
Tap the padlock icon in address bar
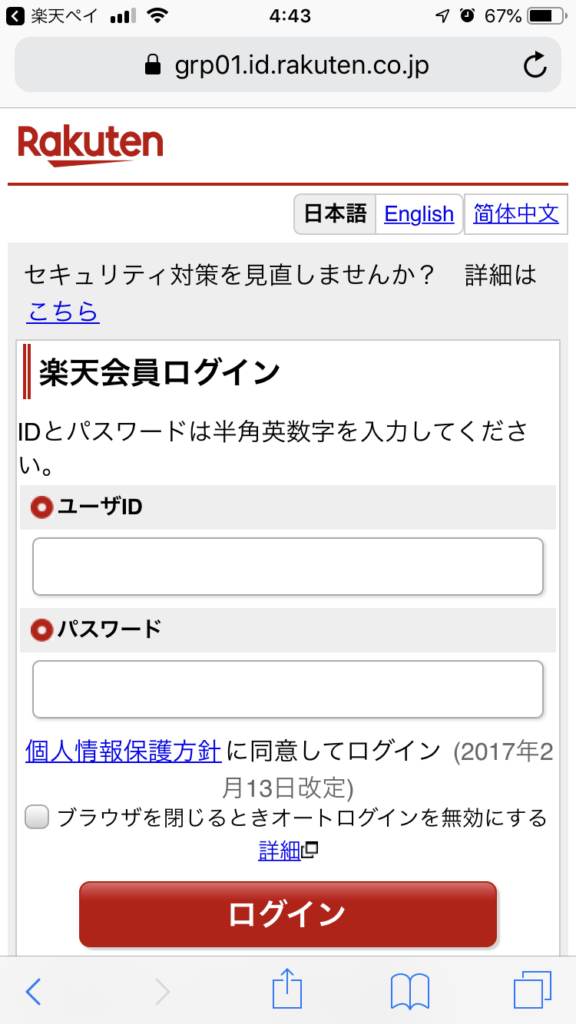tap(153, 65)
